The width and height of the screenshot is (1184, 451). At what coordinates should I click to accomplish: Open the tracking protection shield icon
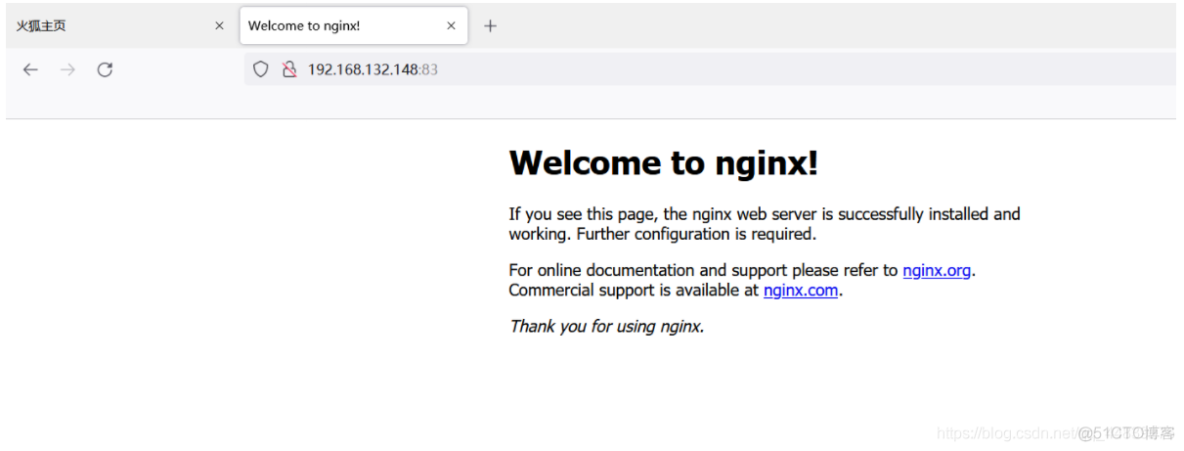point(261,70)
